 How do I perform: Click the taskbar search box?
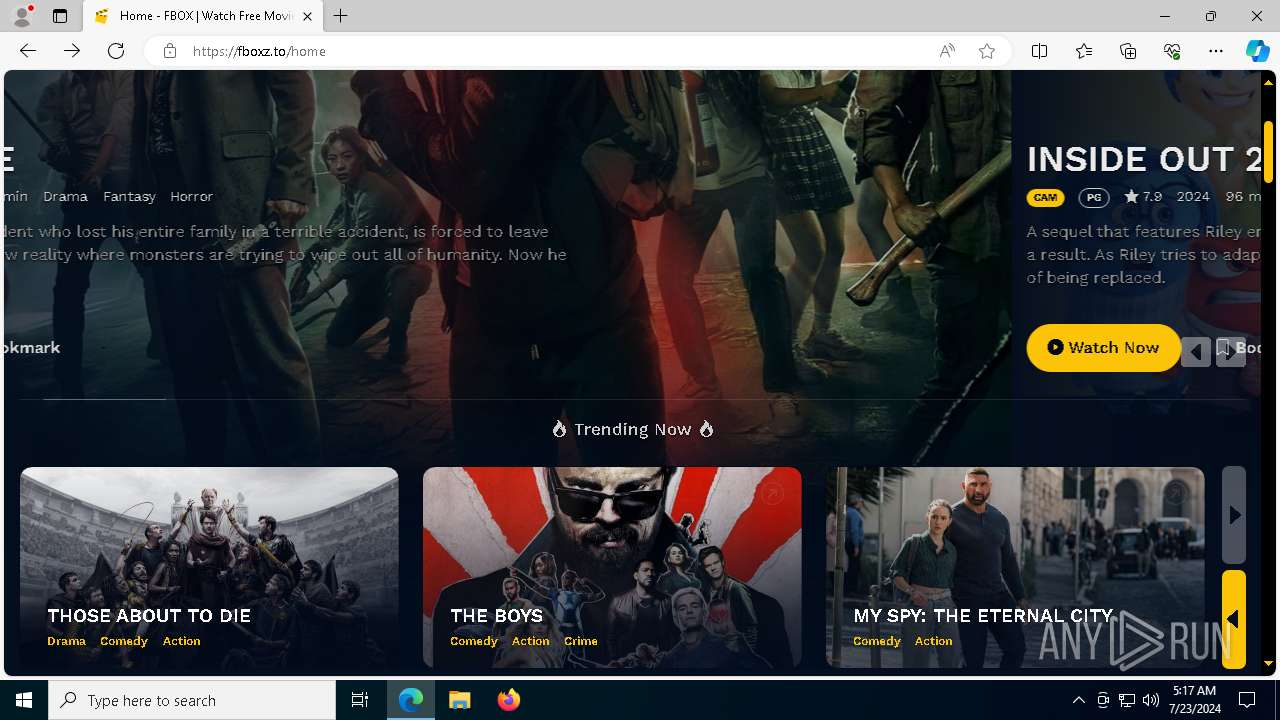pyautogui.click(x=192, y=700)
